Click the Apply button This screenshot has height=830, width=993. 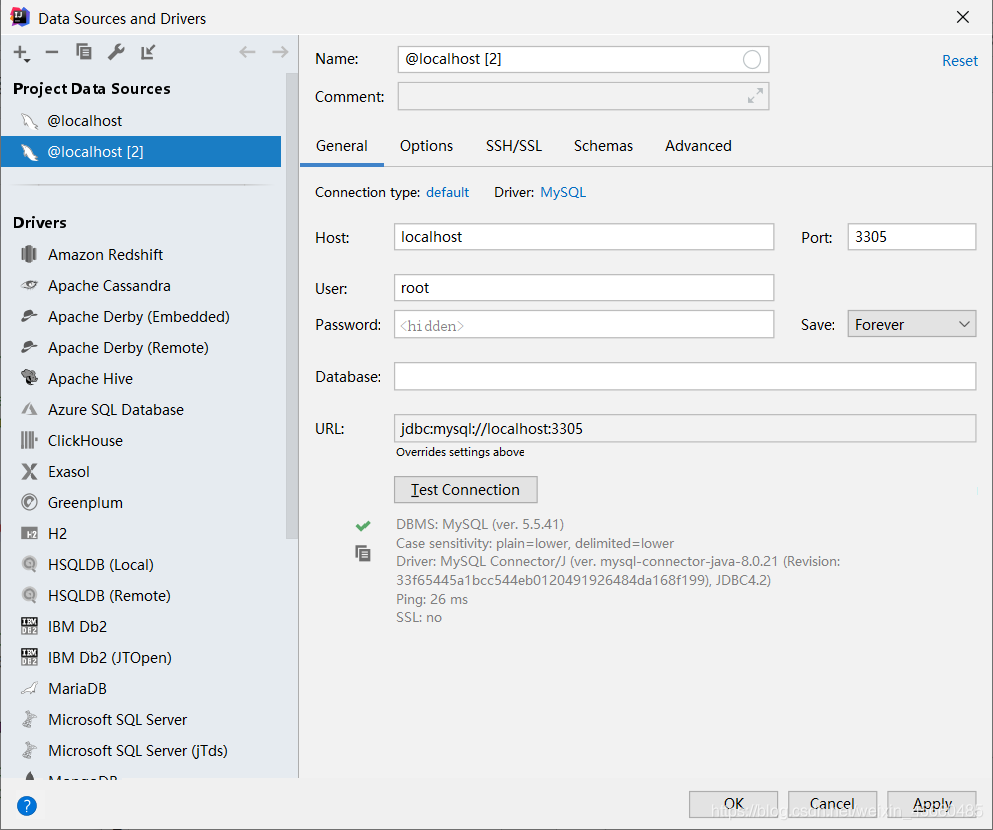click(932, 804)
